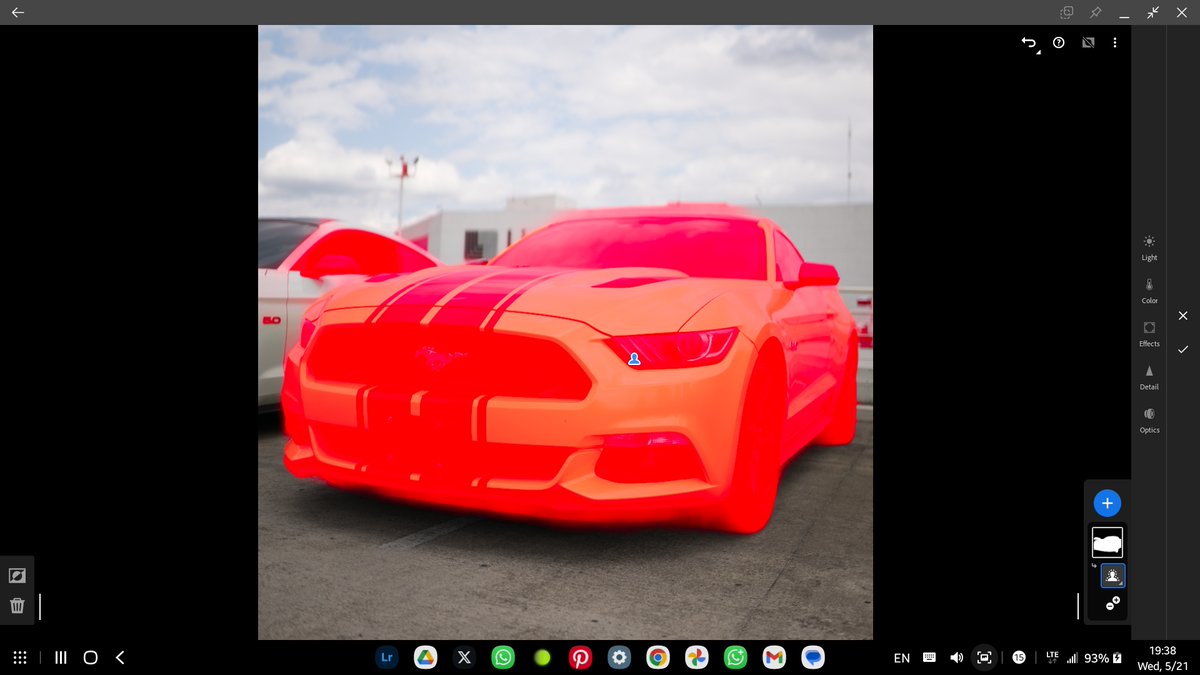Screen dimensions: 1200x675
Task: Delete the mask with trash icon
Action: pyautogui.click(x=17, y=605)
